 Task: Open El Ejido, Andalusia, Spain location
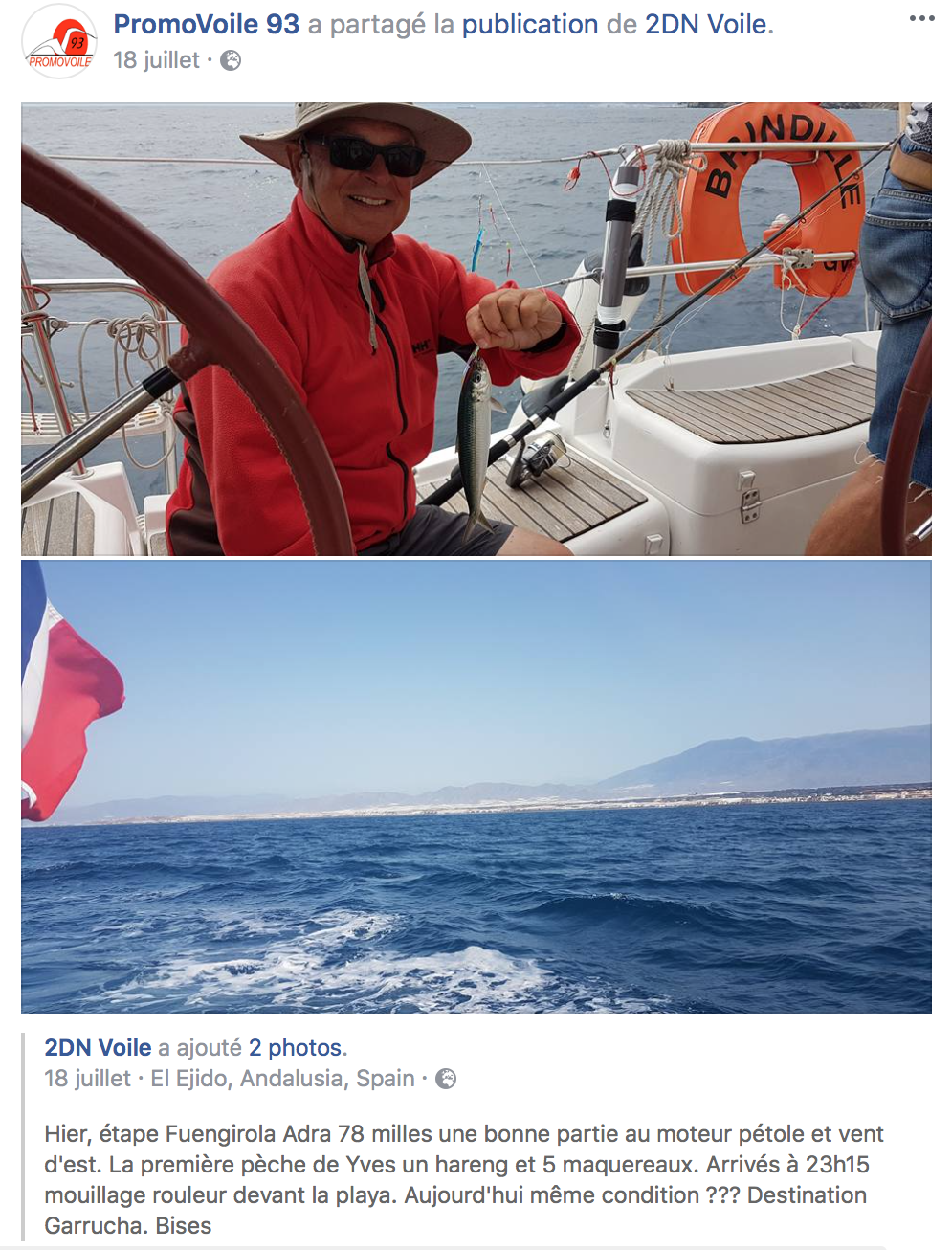(282, 1079)
